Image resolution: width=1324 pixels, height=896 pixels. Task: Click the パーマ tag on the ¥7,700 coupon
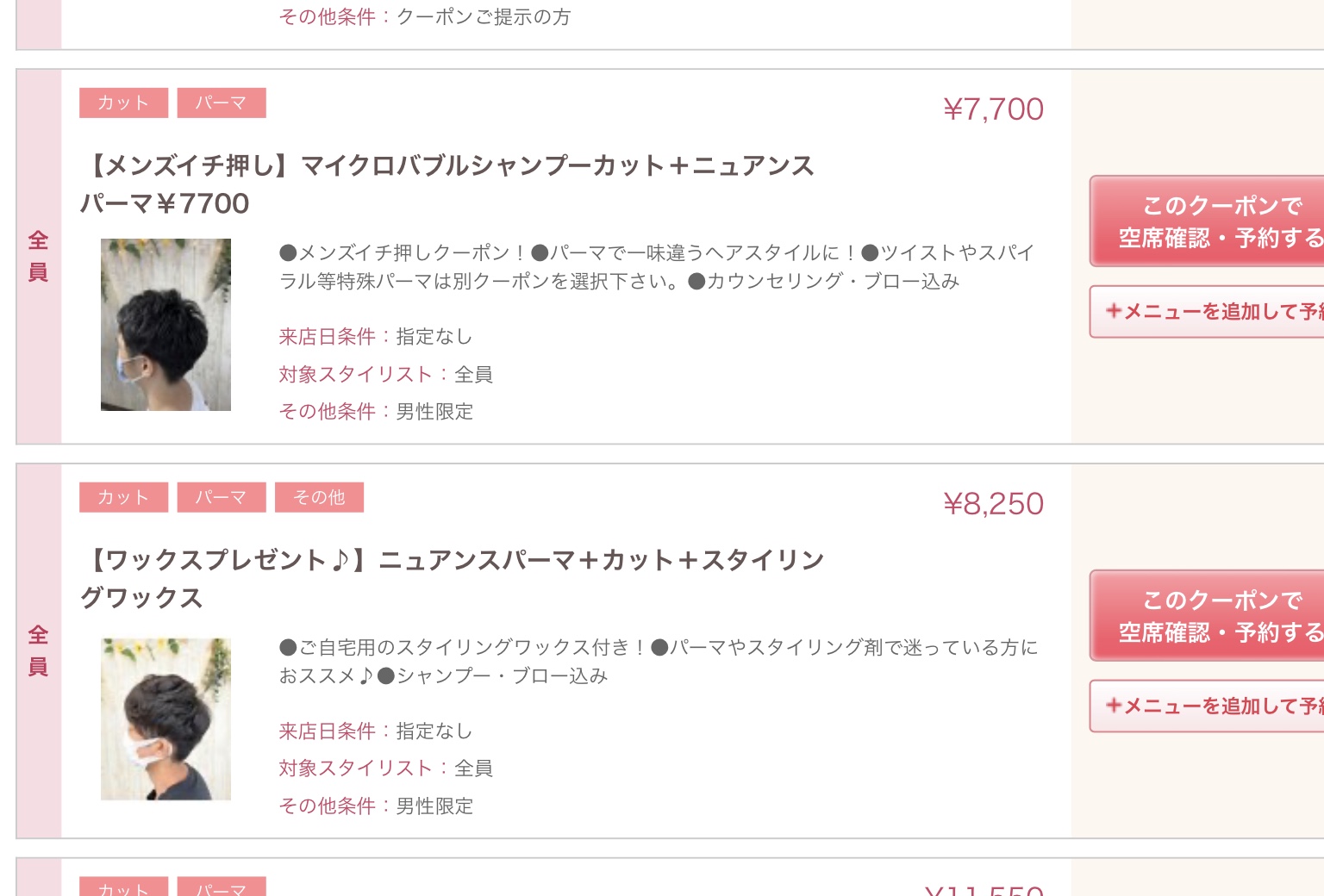(x=221, y=103)
